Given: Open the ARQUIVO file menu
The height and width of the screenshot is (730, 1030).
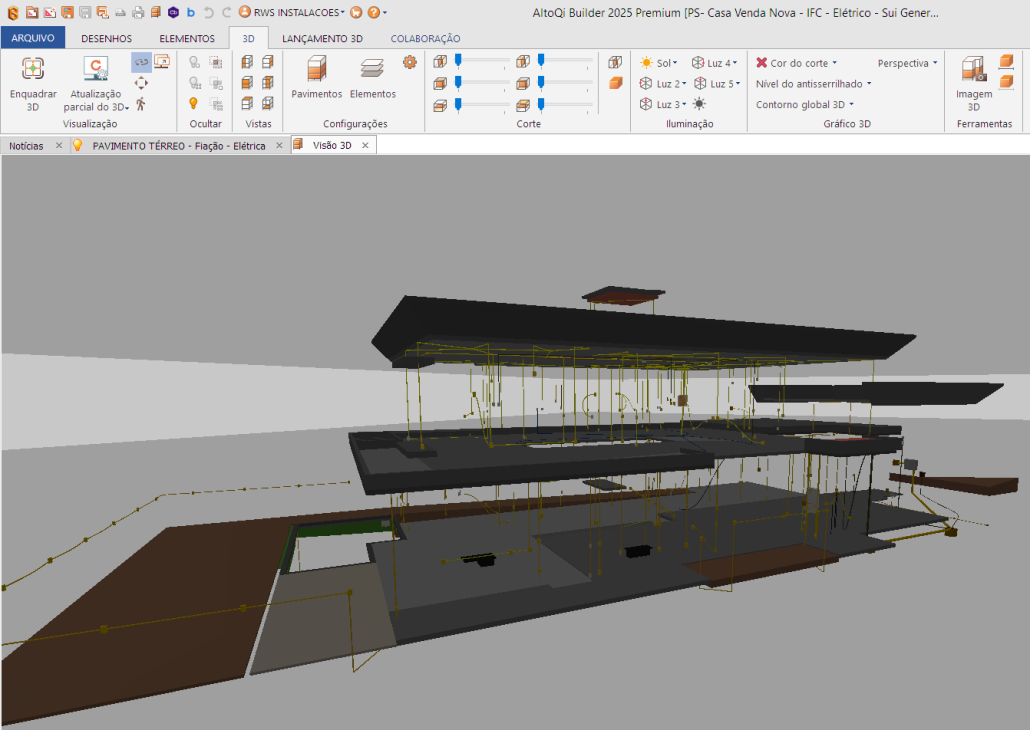Looking at the screenshot, I should point(33,38).
